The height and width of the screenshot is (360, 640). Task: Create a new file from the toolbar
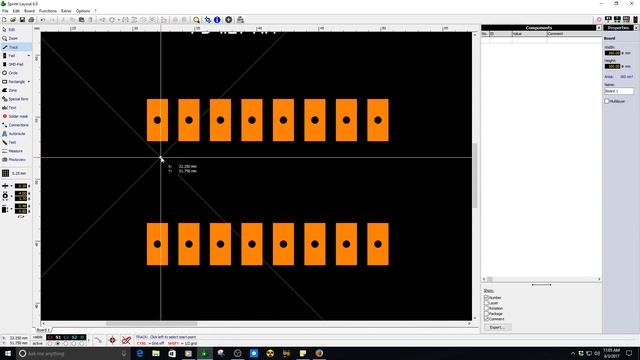(x=4, y=20)
